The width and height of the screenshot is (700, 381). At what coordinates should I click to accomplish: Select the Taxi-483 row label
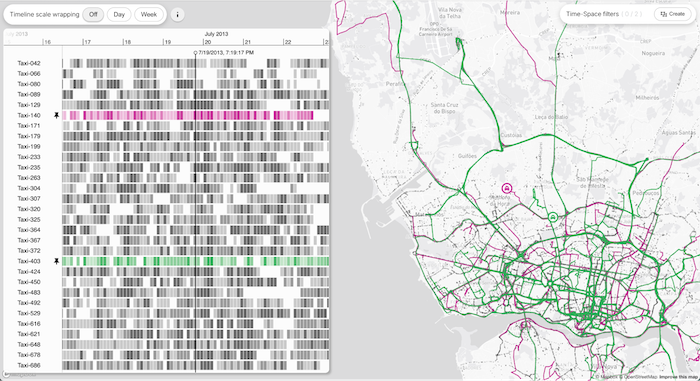pos(29,292)
